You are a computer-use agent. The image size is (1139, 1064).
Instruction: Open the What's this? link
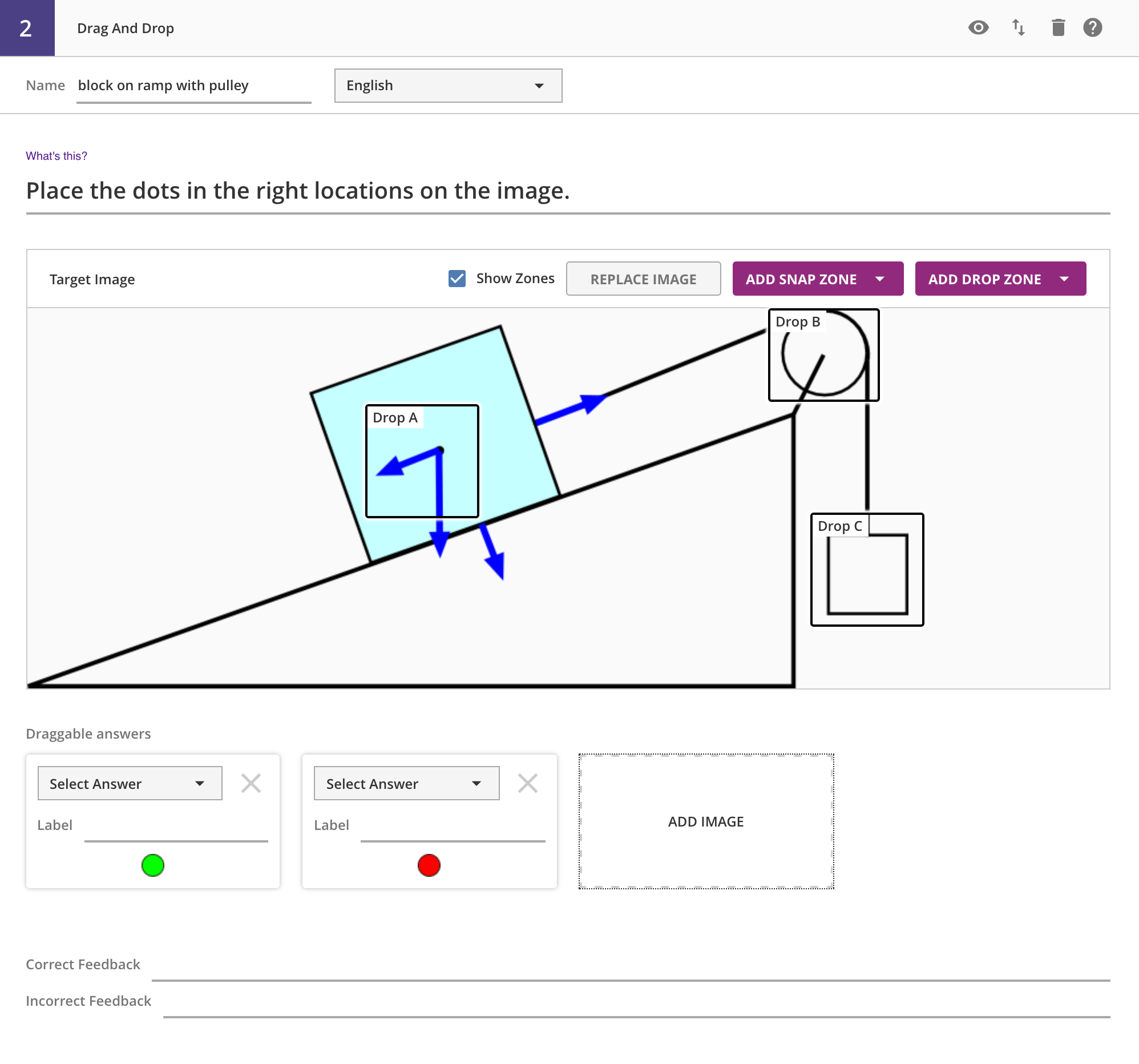click(56, 156)
